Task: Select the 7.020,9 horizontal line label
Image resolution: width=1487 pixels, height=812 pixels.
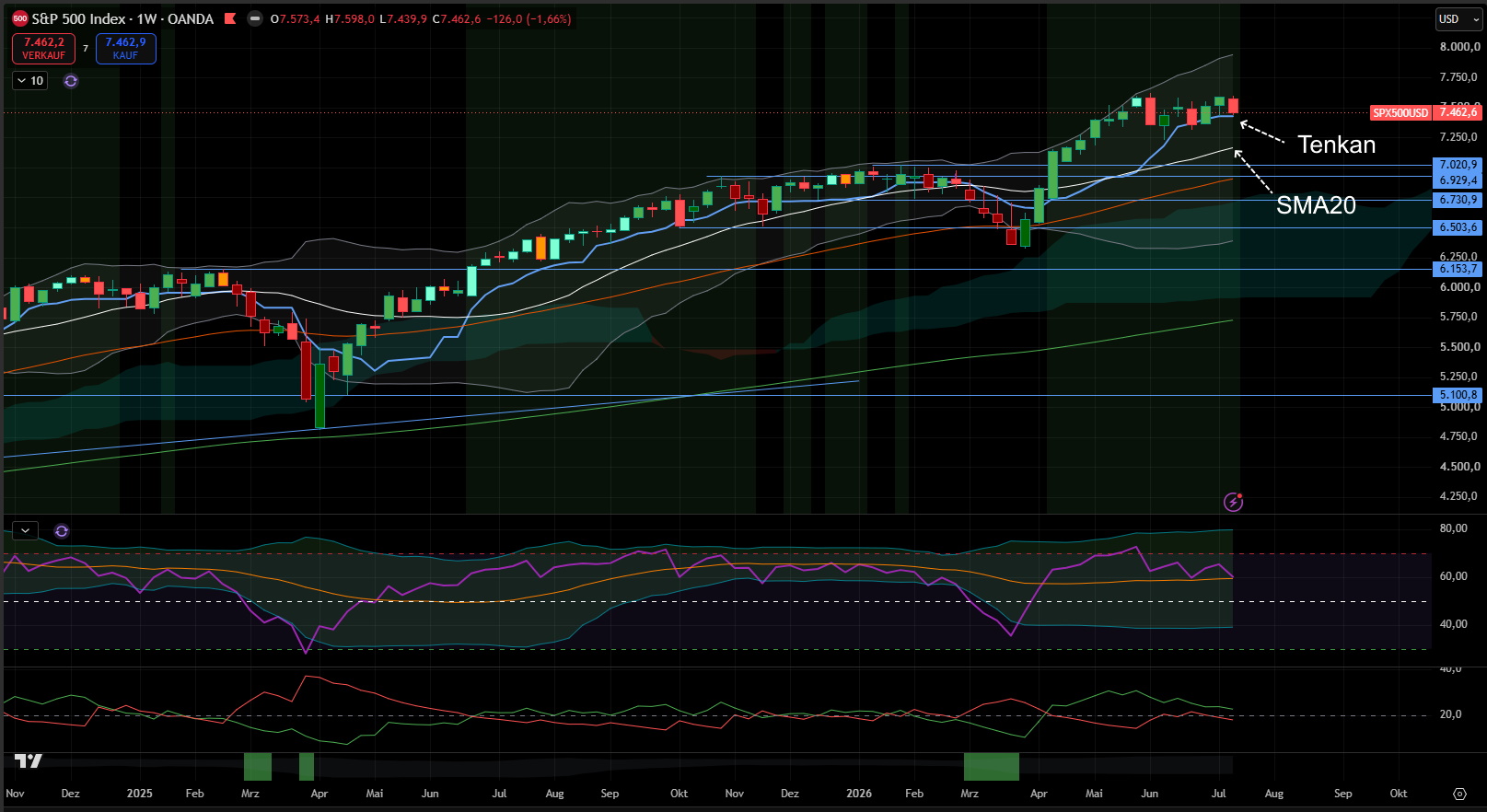Action: pyautogui.click(x=1458, y=165)
